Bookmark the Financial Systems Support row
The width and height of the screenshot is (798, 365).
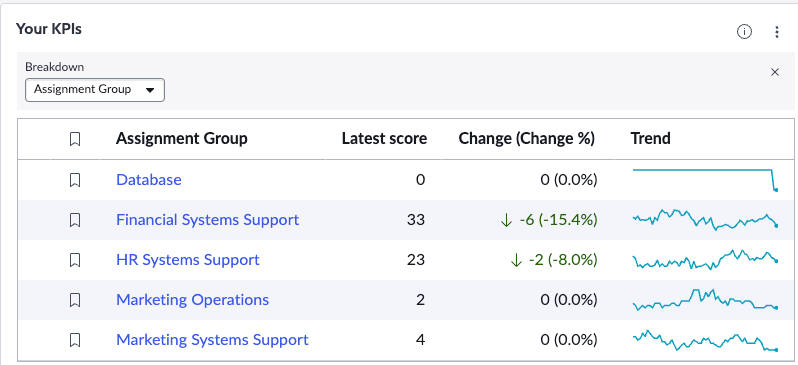tap(75, 220)
